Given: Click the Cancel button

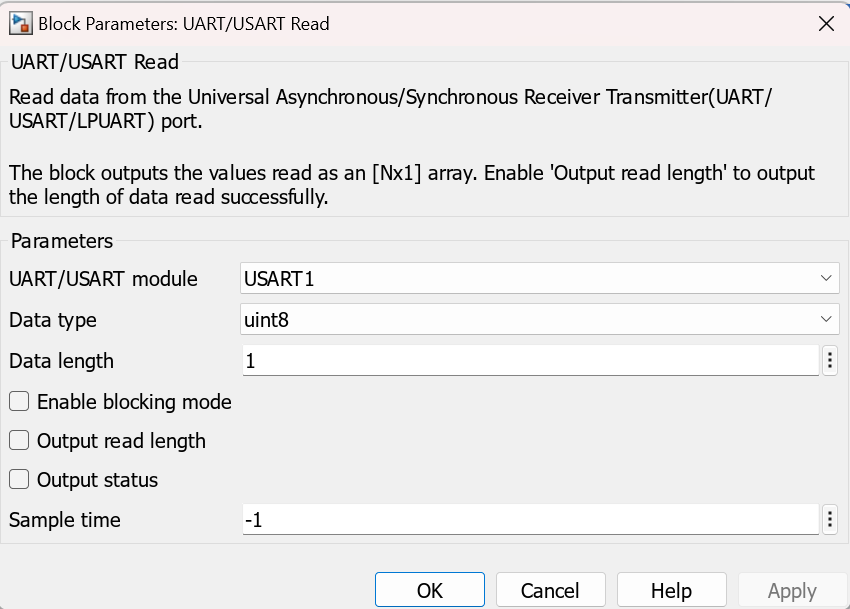Looking at the screenshot, I should tap(550, 589).
